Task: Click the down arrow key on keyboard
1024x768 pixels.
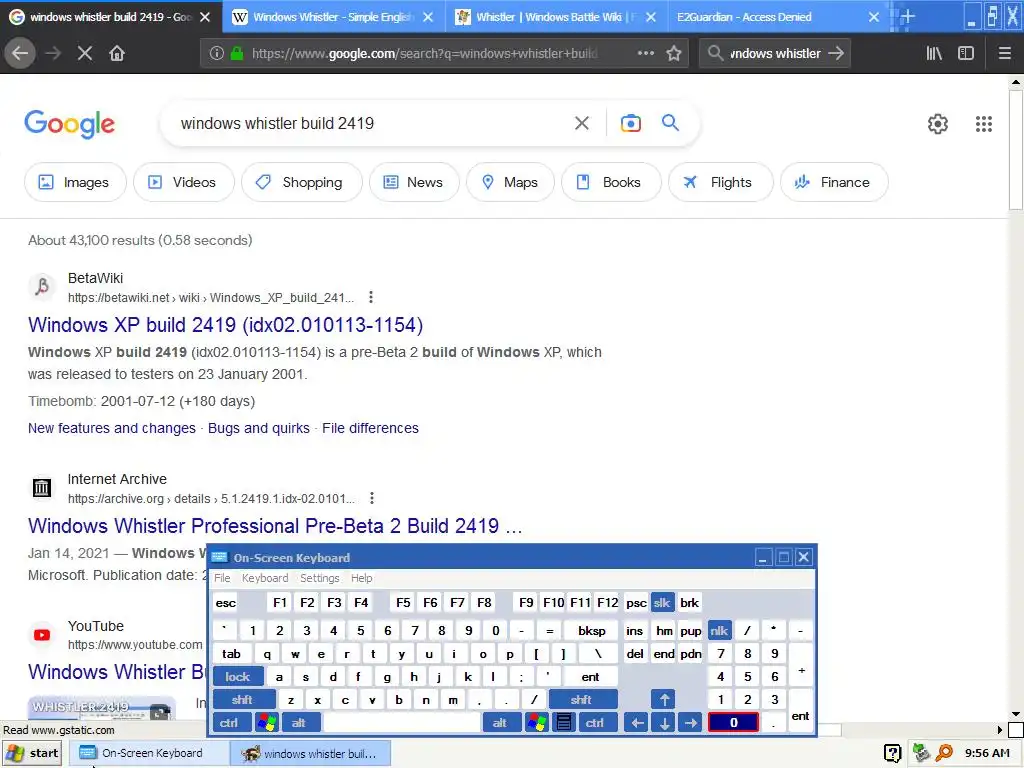Action: coord(664,723)
